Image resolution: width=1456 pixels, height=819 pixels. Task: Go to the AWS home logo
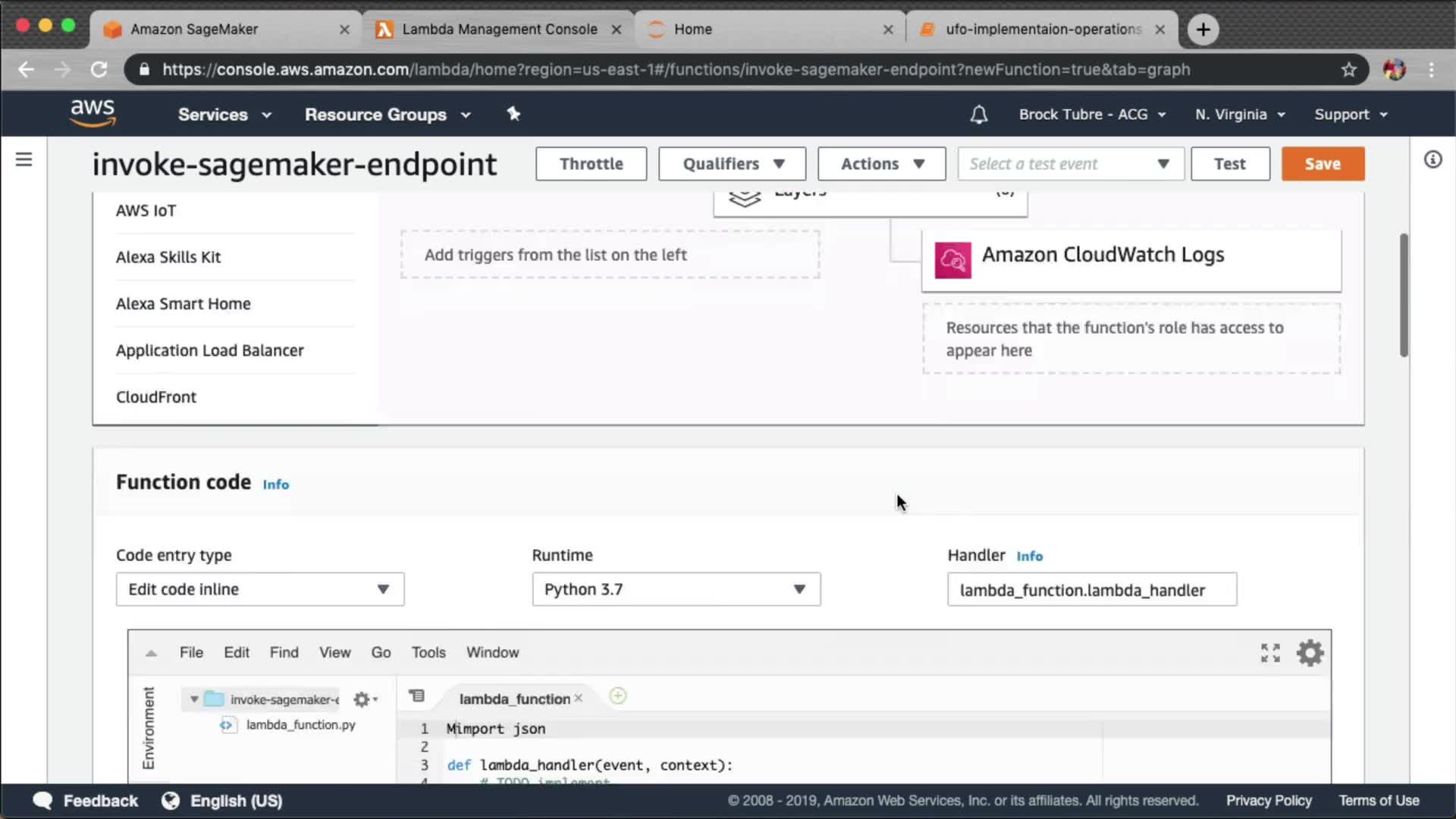pos(93,113)
